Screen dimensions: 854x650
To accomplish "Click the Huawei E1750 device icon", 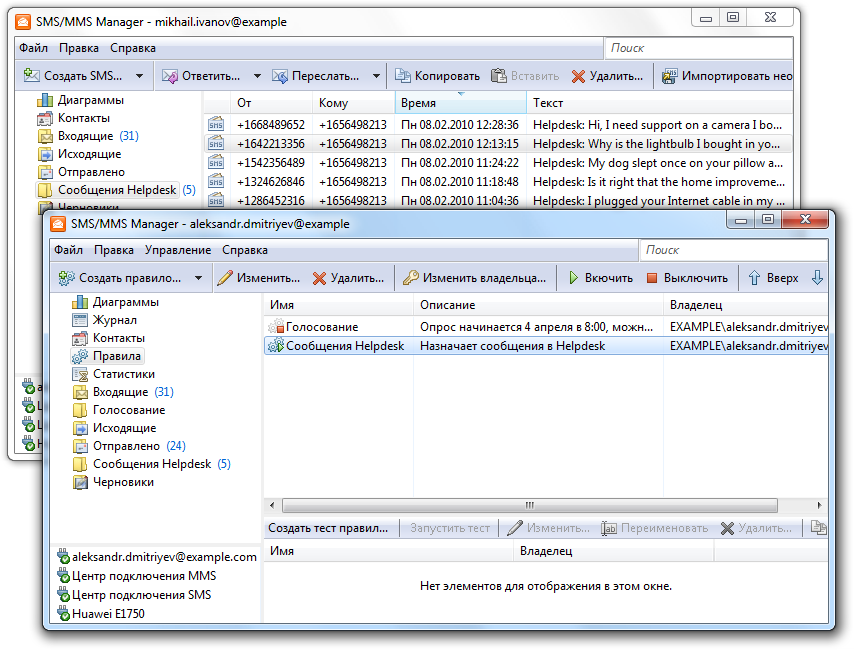I will pyautogui.click(x=63, y=614).
